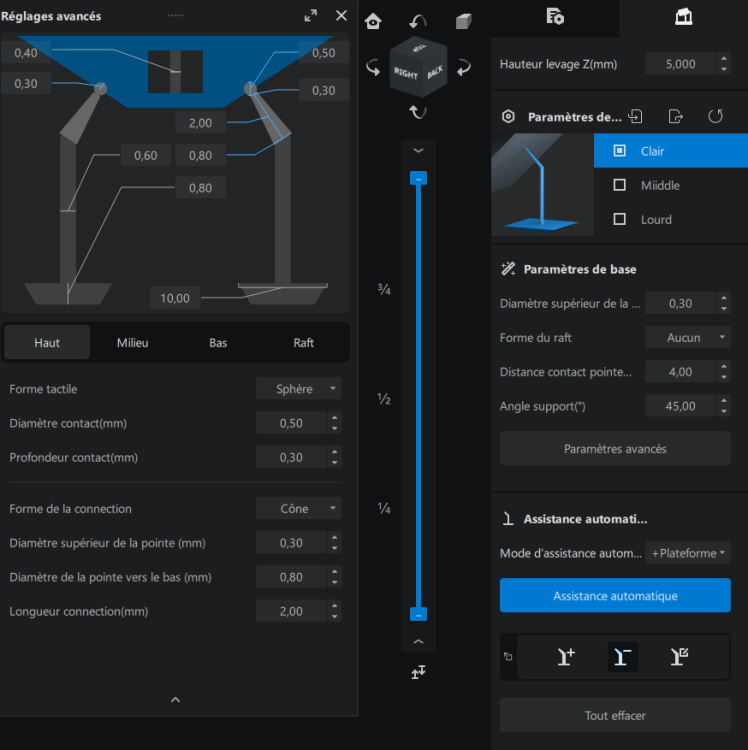Open the Forme tactile dropdown
748x750 pixels.
pyautogui.click(x=298, y=388)
